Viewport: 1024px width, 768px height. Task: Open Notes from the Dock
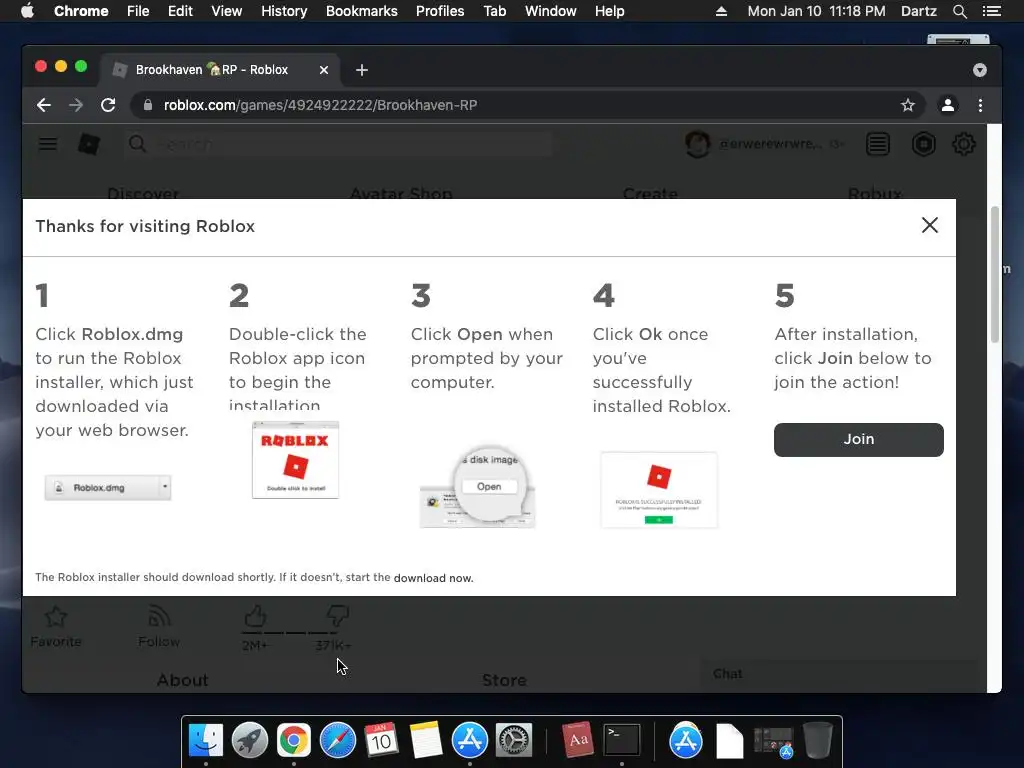[x=426, y=741]
